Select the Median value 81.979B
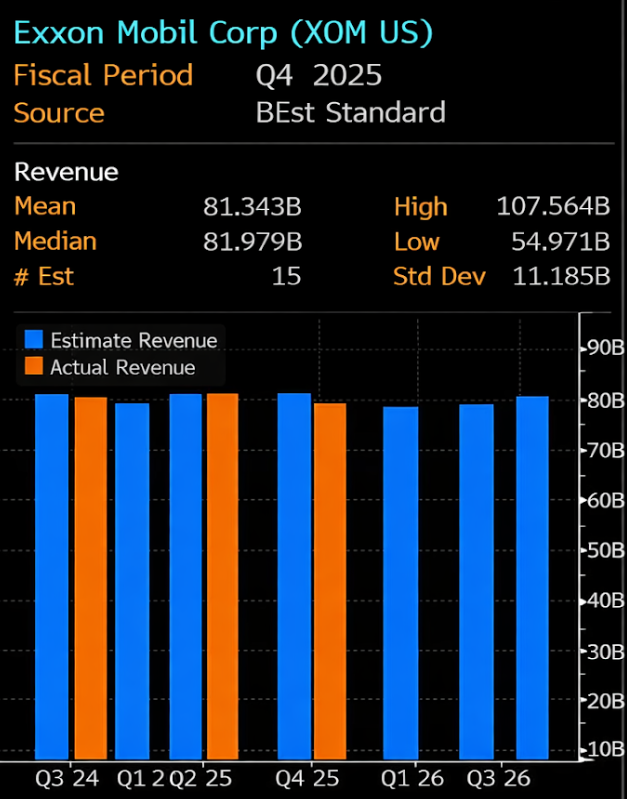The height and width of the screenshot is (799, 627). tap(252, 241)
